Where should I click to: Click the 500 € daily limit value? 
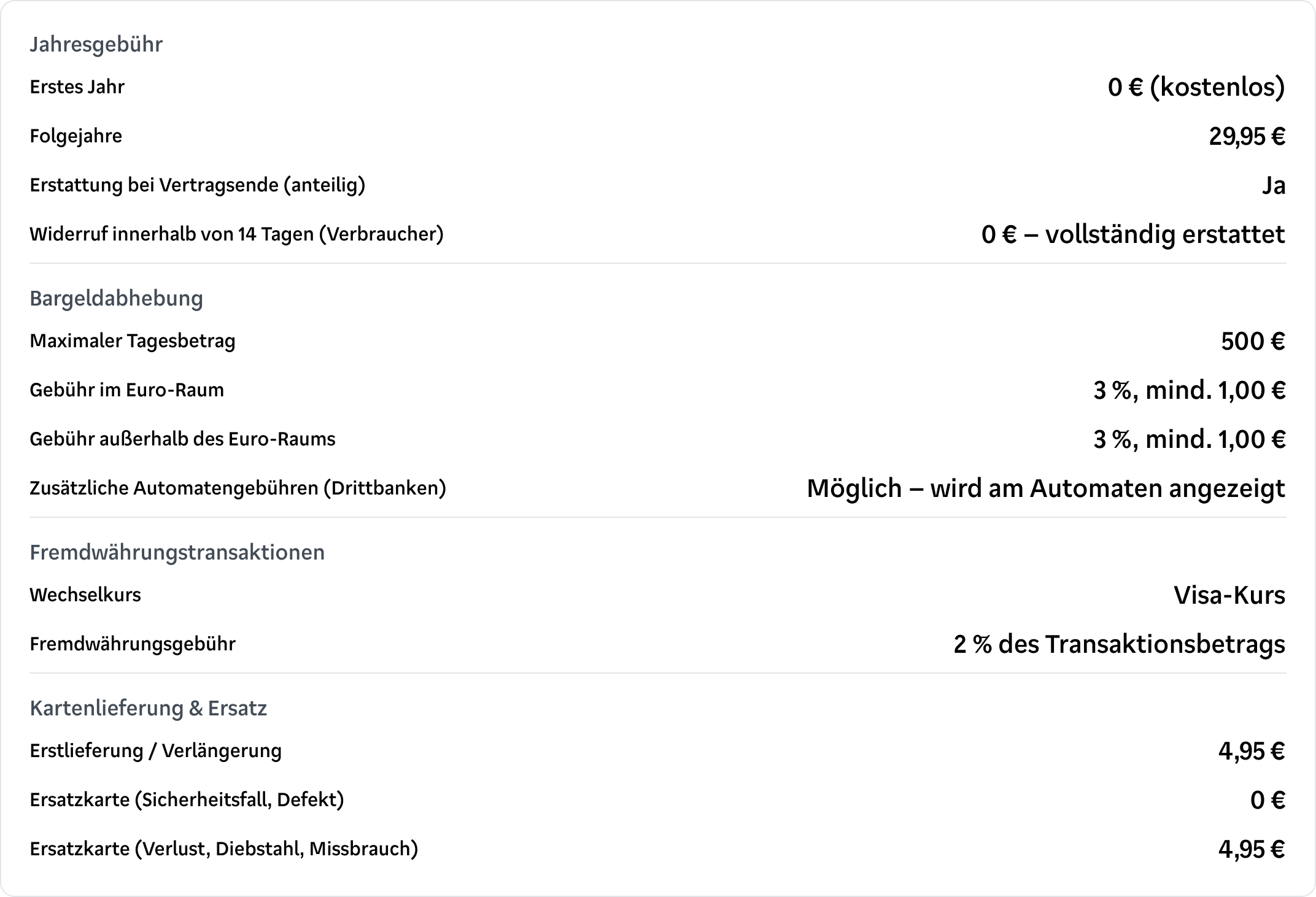pyautogui.click(x=1252, y=341)
